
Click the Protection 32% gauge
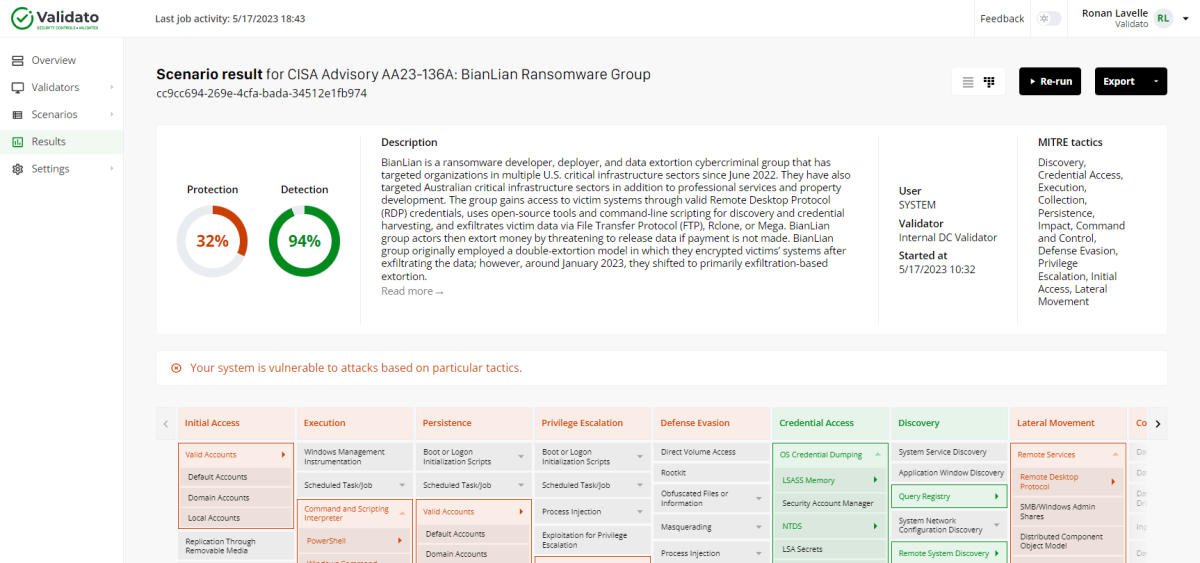pyautogui.click(x=212, y=241)
